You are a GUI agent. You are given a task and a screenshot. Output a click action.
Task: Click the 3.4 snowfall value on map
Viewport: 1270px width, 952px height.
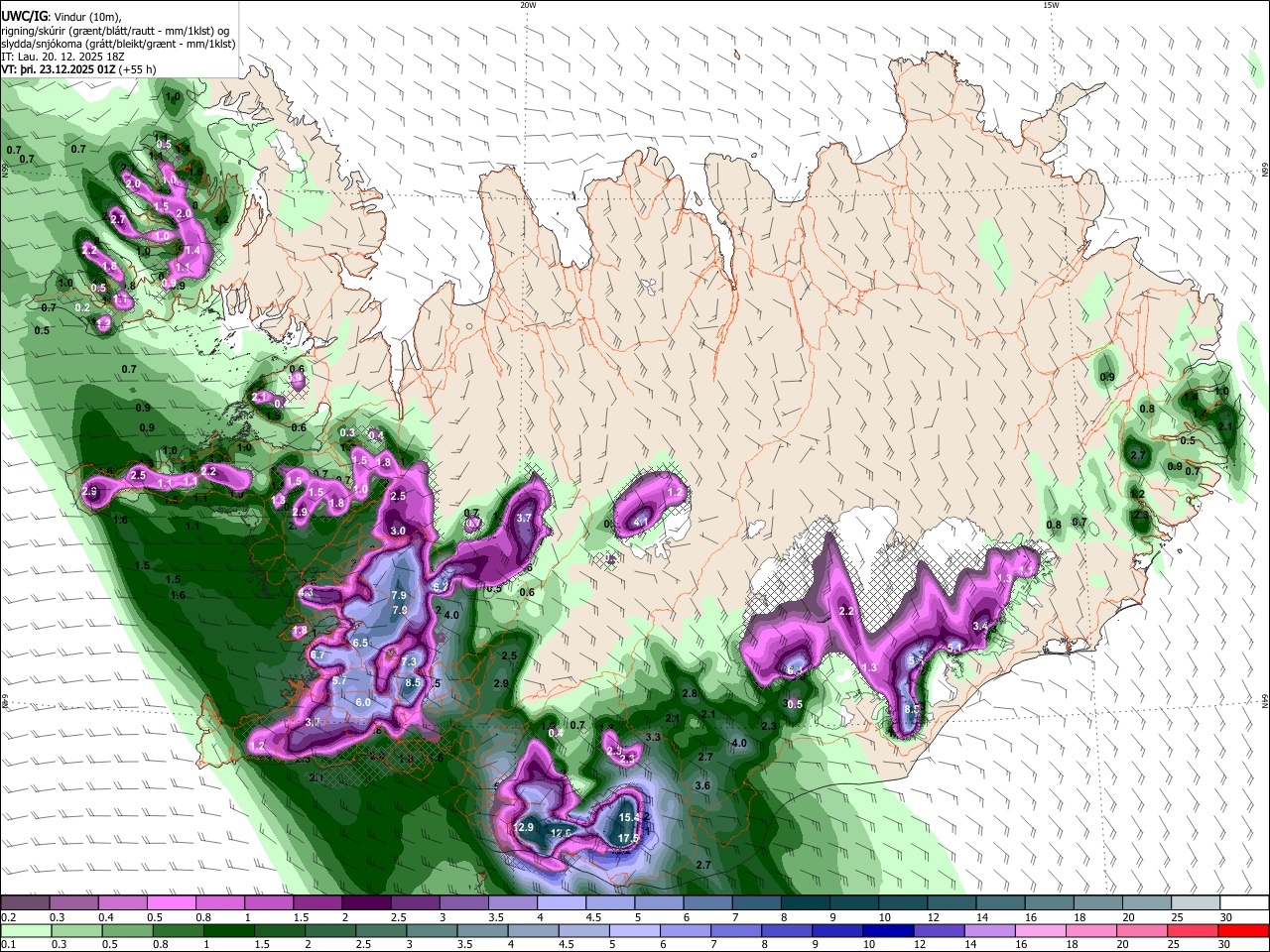click(980, 626)
